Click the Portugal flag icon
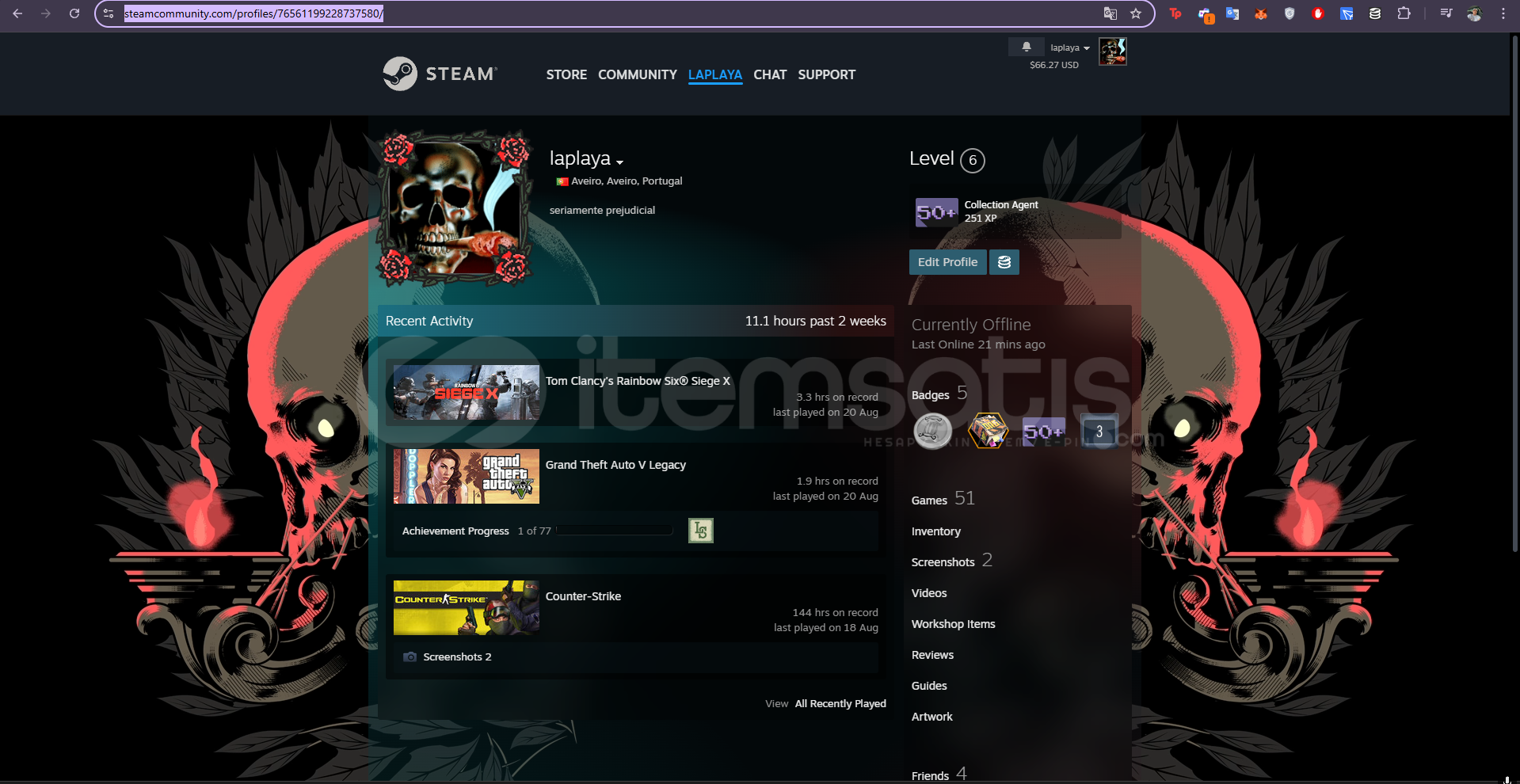 (562, 181)
